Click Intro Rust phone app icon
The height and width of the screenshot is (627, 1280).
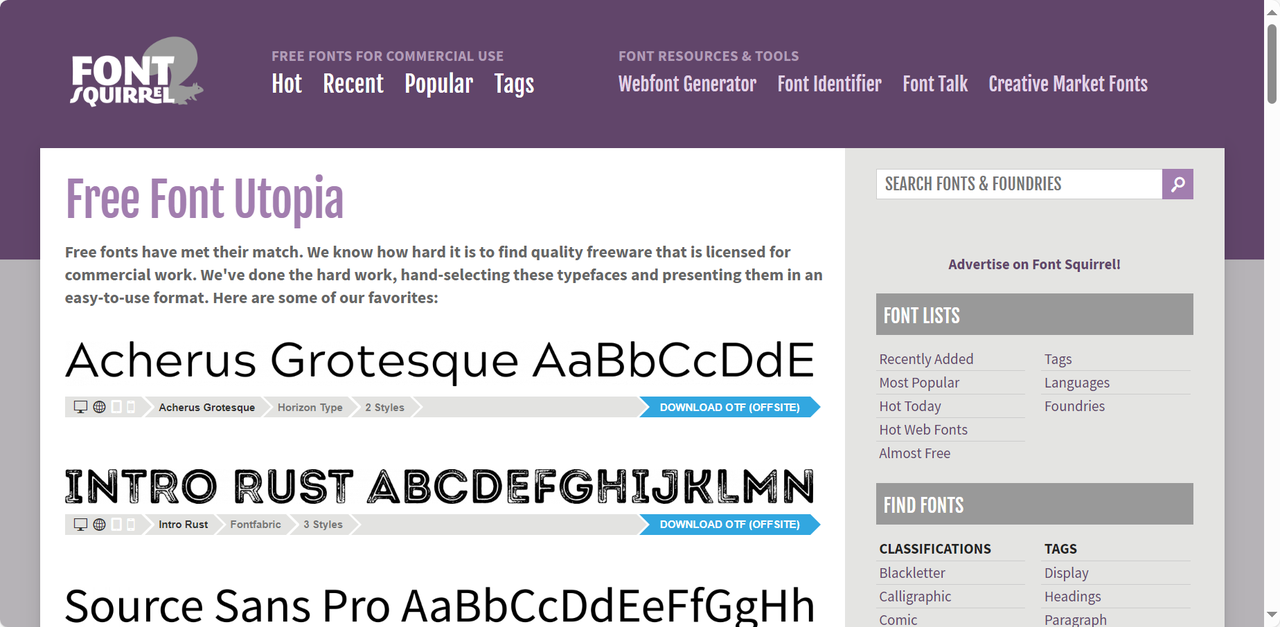coord(130,524)
